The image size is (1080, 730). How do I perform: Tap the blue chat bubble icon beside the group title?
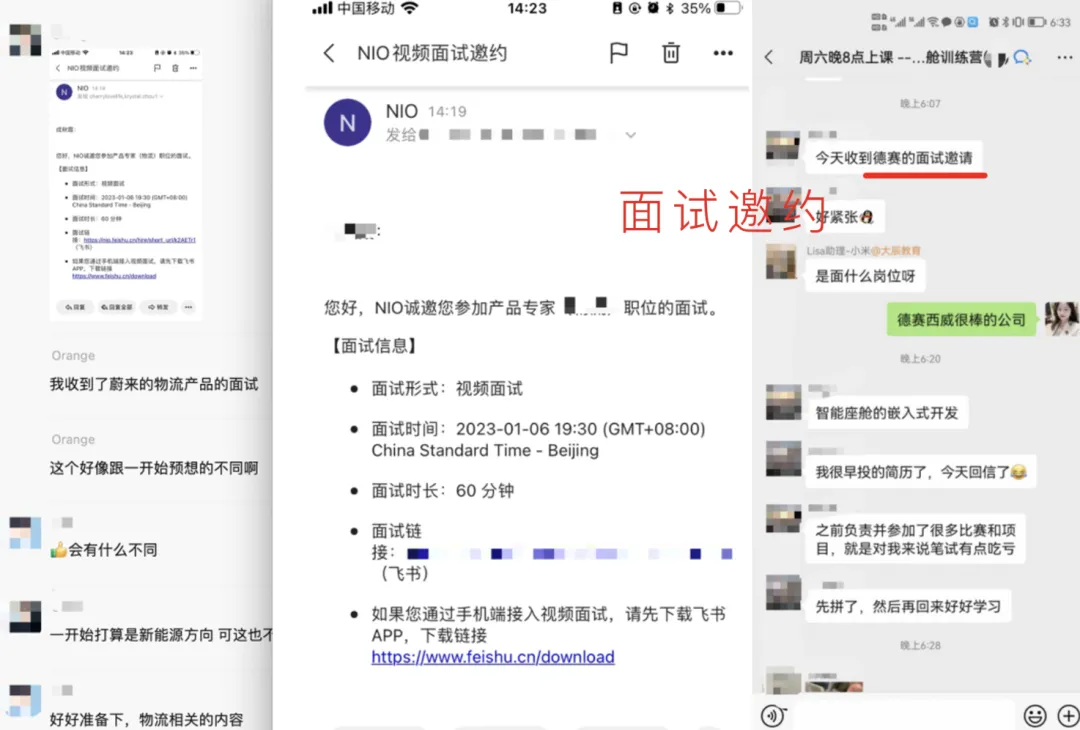pyautogui.click(x=1021, y=57)
